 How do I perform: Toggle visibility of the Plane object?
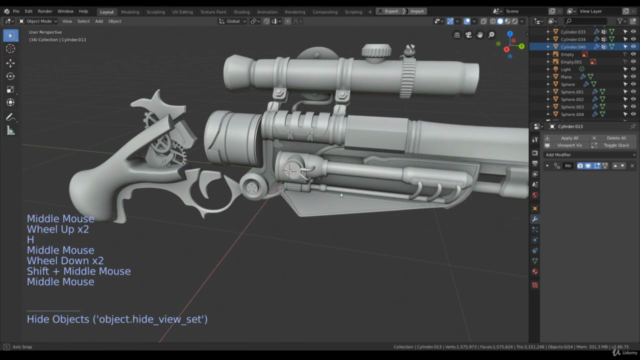tap(633, 77)
